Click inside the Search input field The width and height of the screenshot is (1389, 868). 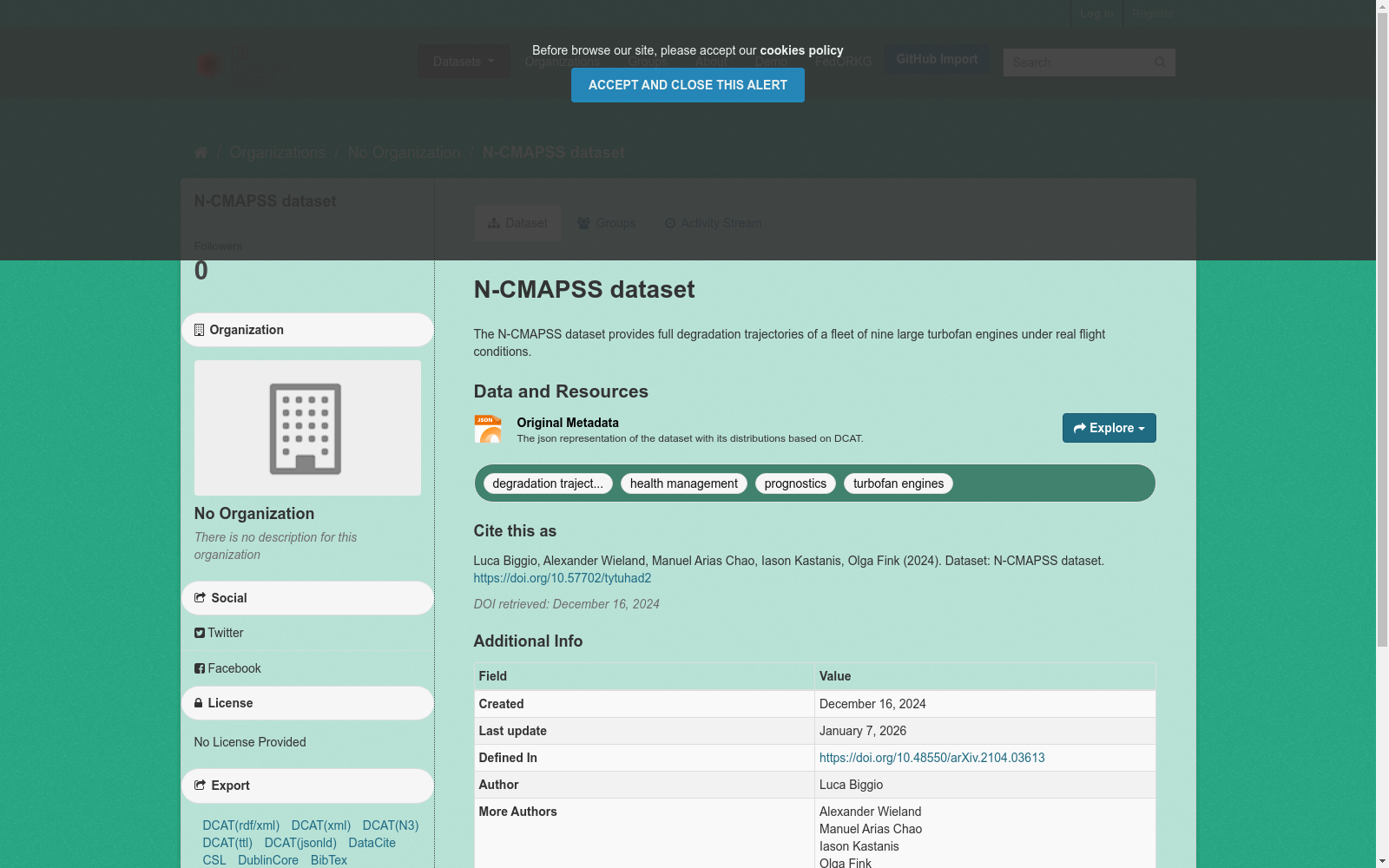[1076, 62]
